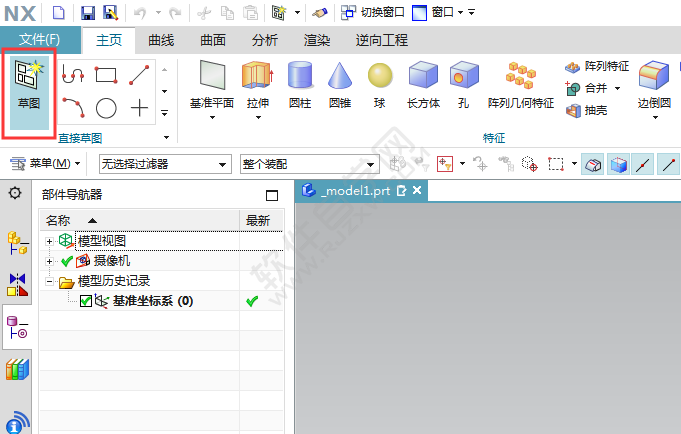Toggle the blue cube selection toolbar toggle
This screenshot has height=434, width=681.
tap(618, 164)
